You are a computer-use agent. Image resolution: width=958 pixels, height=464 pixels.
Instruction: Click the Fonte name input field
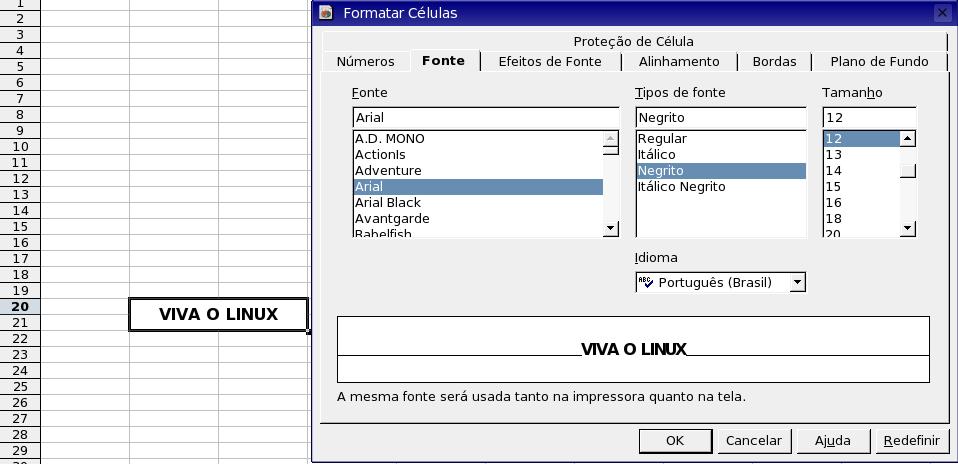[486, 118]
